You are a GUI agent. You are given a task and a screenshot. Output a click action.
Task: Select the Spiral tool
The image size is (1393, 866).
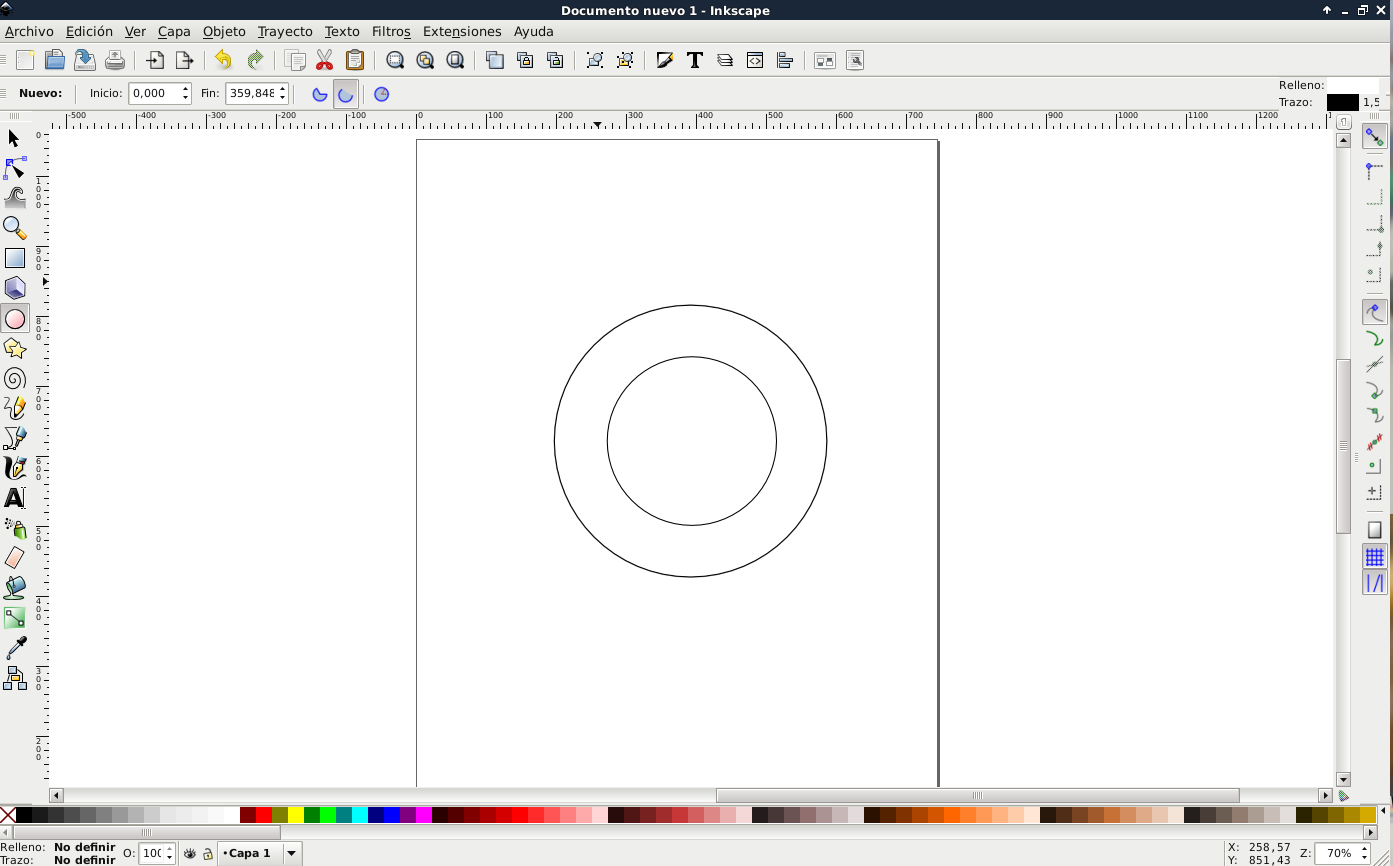(14, 378)
